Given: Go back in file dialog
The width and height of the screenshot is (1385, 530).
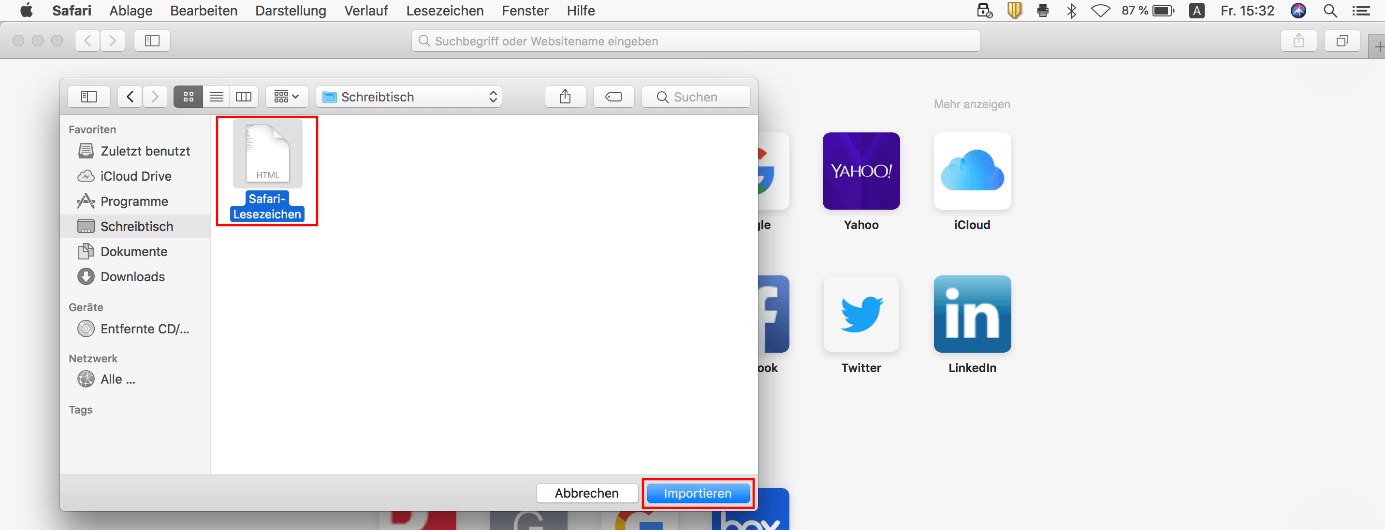Looking at the screenshot, I should click(x=130, y=97).
